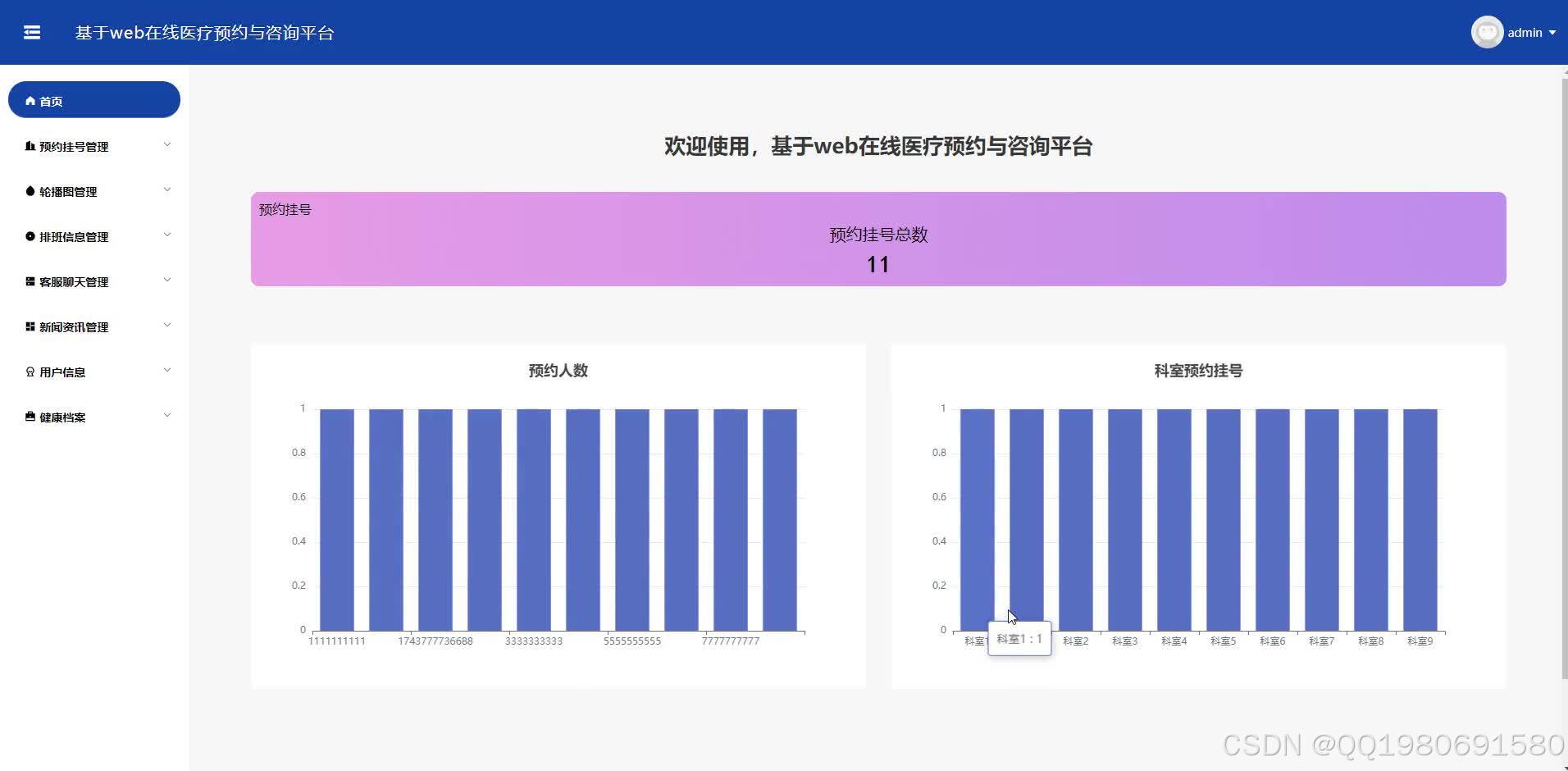The width and height of the screenshot is (1568, 771).
Task: Click the 预约挂号 summary card
Action: [877, 239]
